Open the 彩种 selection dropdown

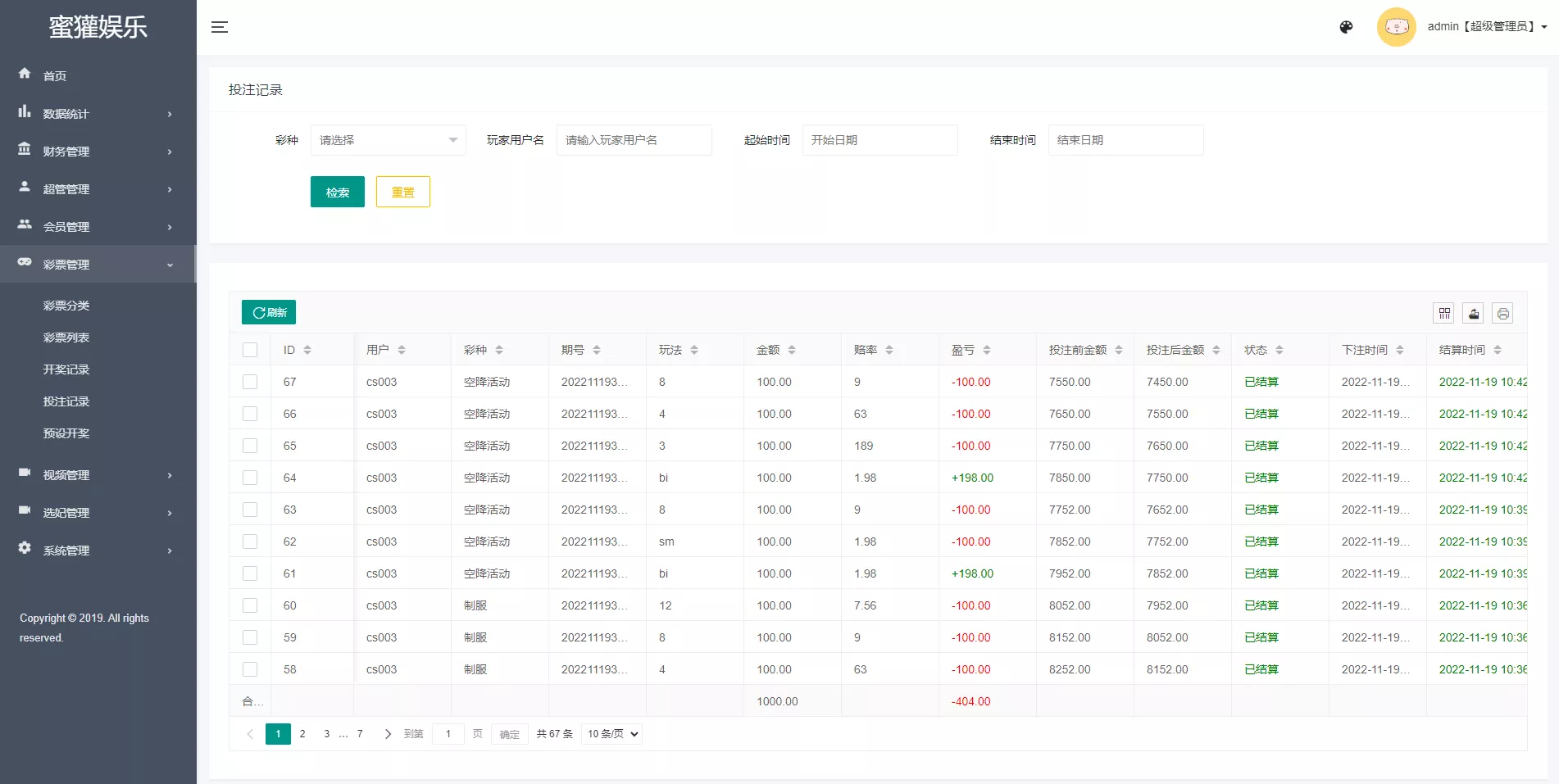387,139
